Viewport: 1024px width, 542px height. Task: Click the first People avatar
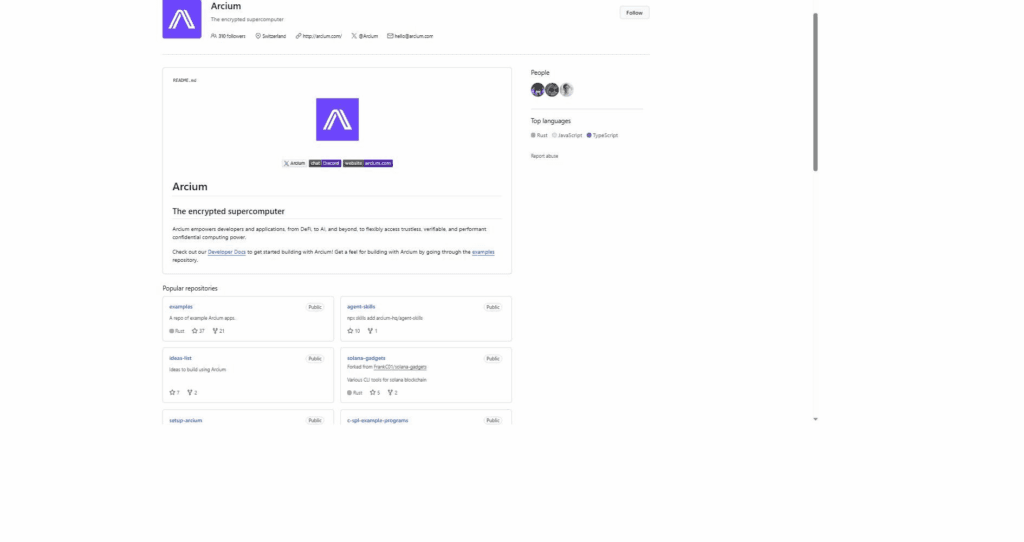tap(537, 90)
